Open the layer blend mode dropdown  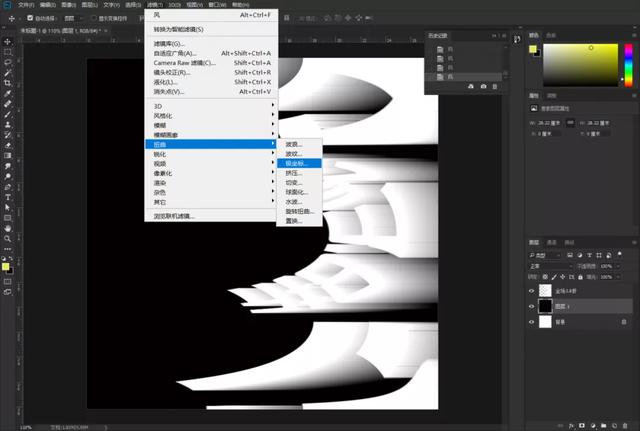pyautogui.click(x=549, y=267)
